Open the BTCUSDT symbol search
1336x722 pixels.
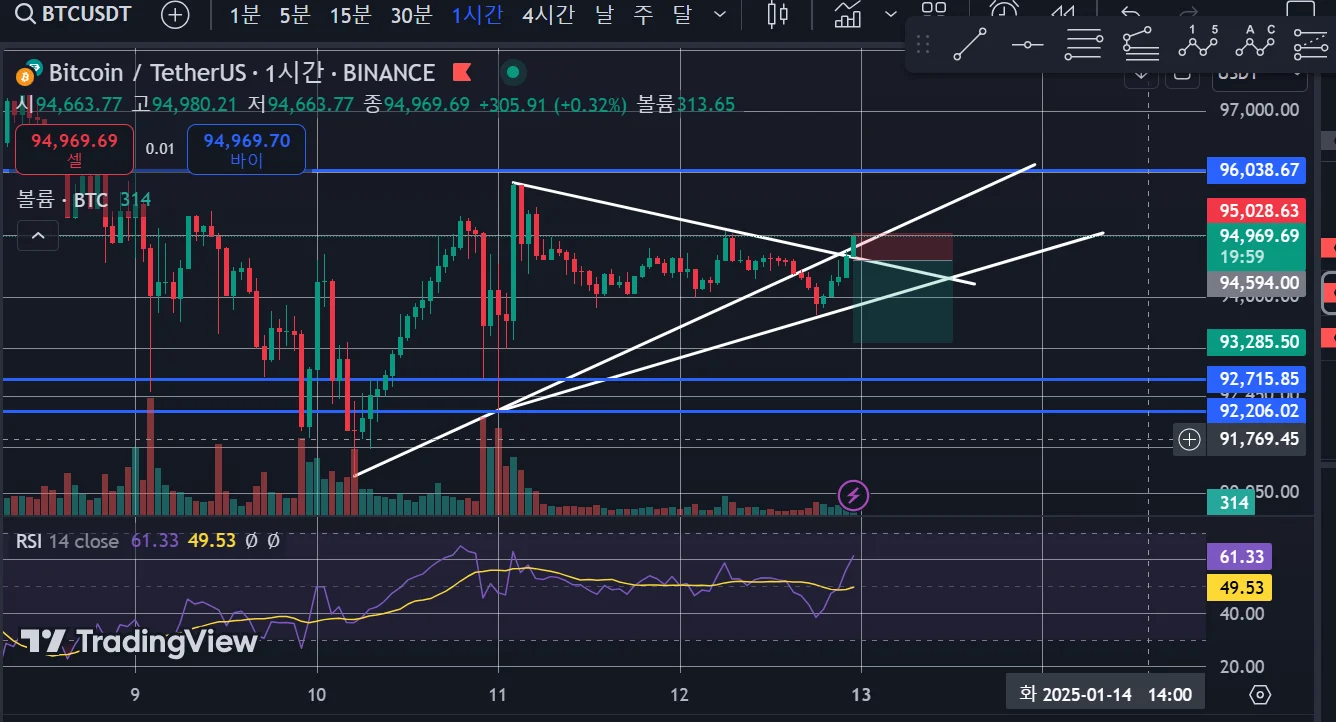pyautogui.click(x=72, y=14)
